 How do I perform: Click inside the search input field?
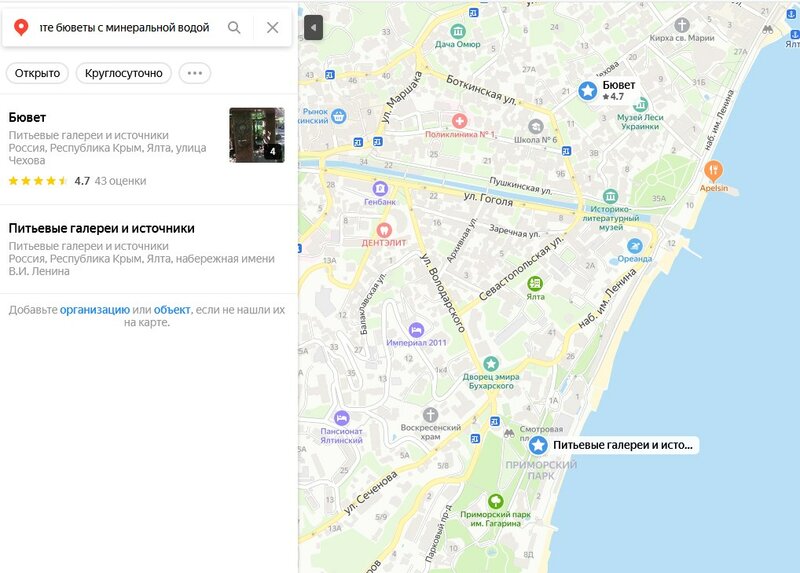click(125, 28)
